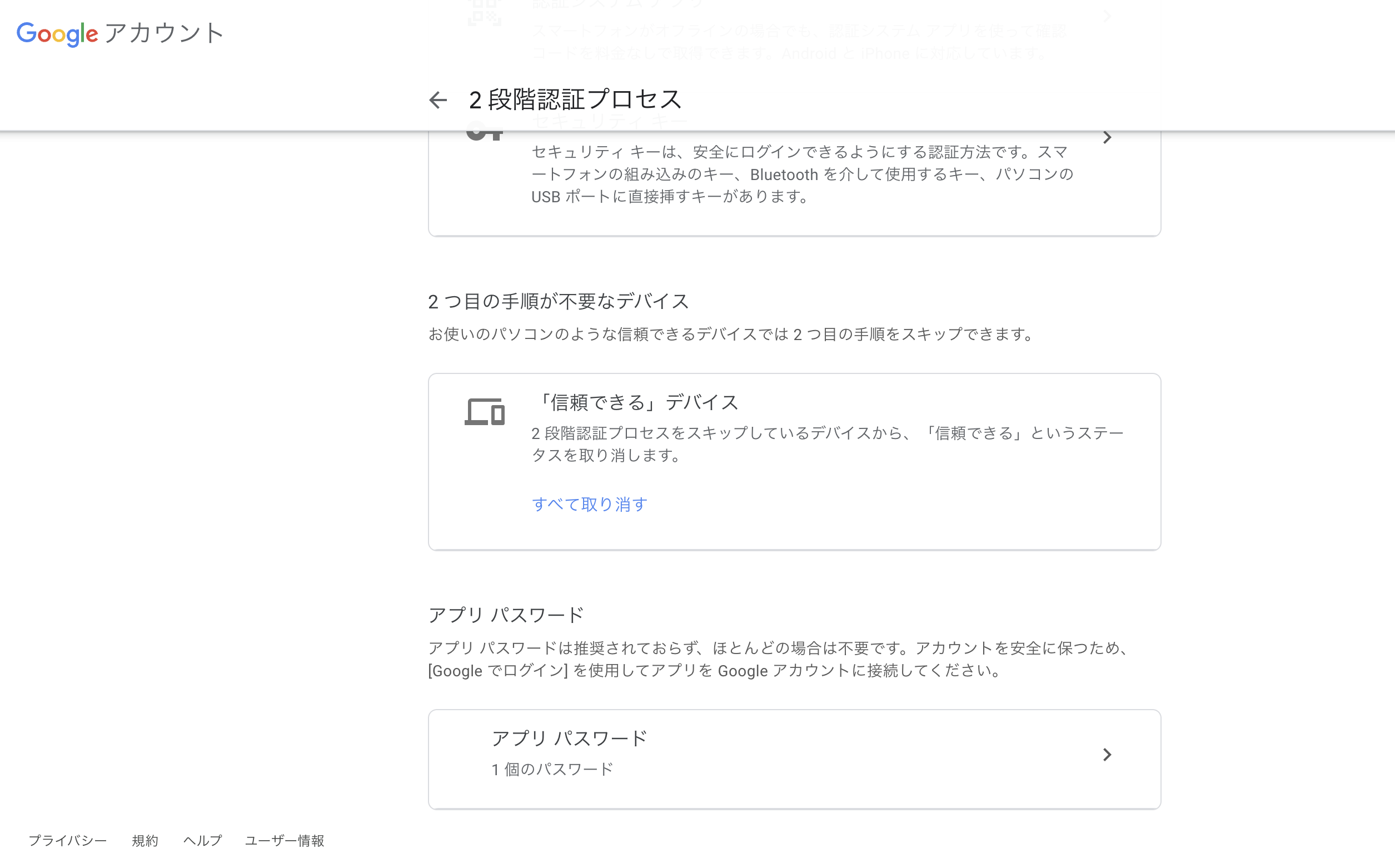Click the Google logo in the header
Image resolution: width=1395 pixels, height=868 pixels.
click(57, 34)
